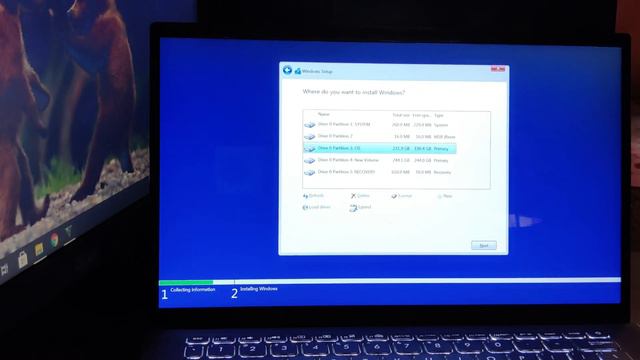Open Chrome on the left monitor taskbar
Image resolution: width=640 pixels, height=360 pixels.
(x=54, y=239)
